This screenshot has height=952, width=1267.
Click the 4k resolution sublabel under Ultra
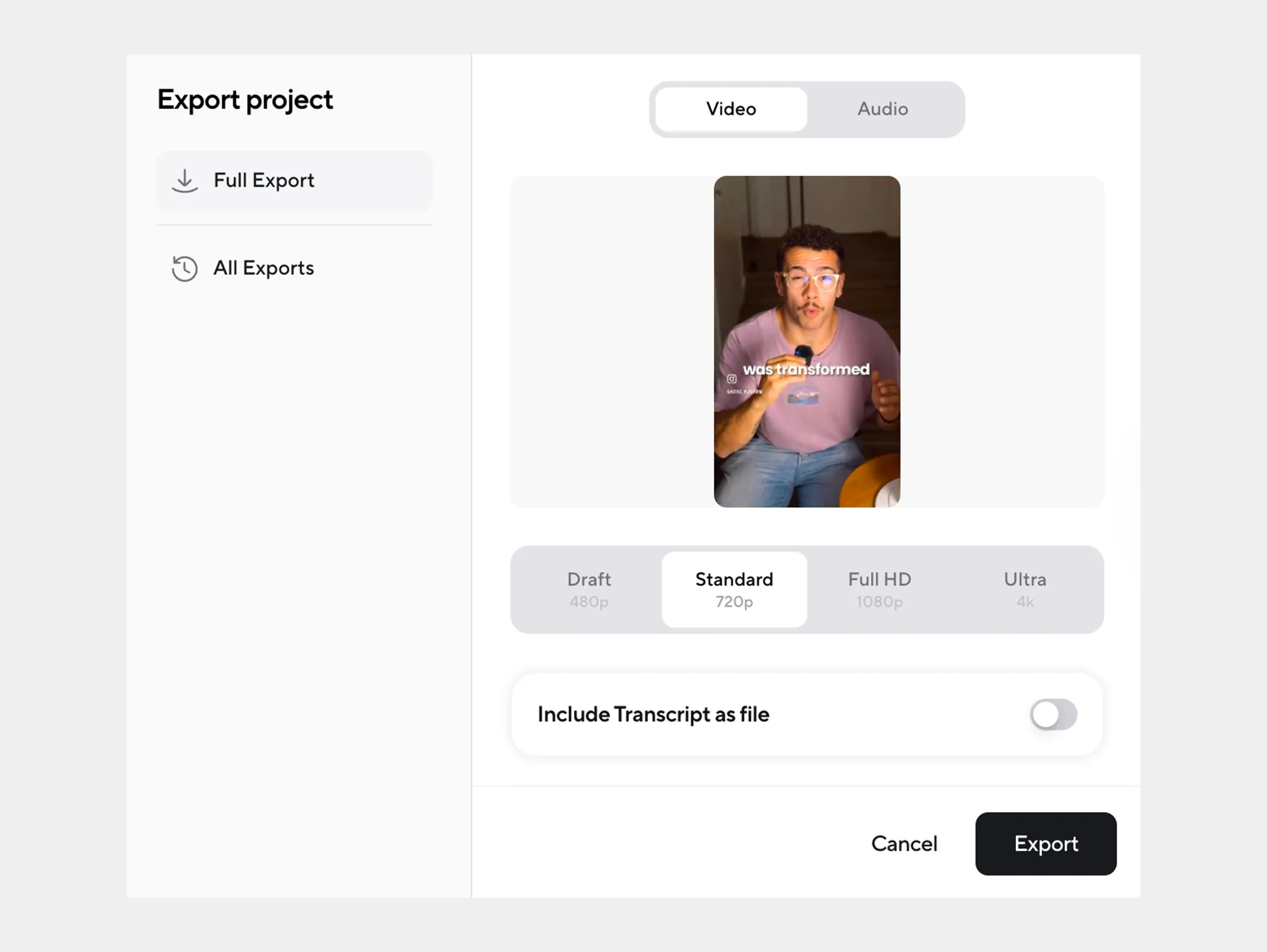click(1024, 602)
